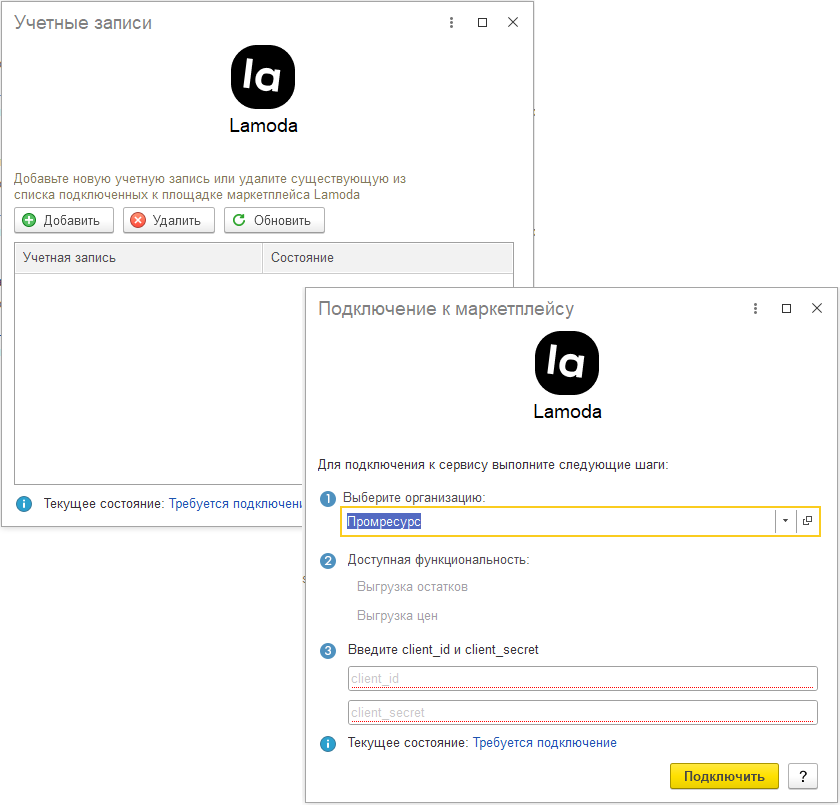Click the Введите client_id и client_secret label
The height and width of the screenshot is (807, 840).
pos(443,650)
